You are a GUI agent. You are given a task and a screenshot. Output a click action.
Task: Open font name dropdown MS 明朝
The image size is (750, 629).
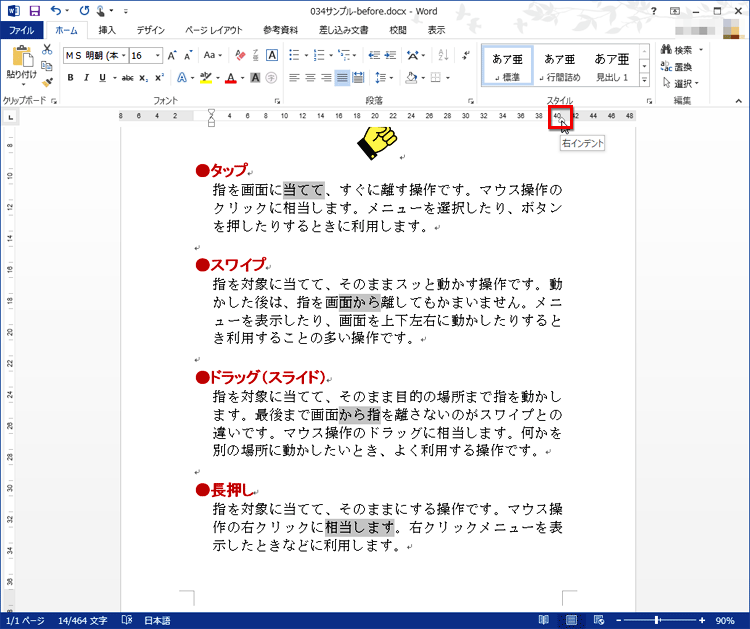point(123,55)
